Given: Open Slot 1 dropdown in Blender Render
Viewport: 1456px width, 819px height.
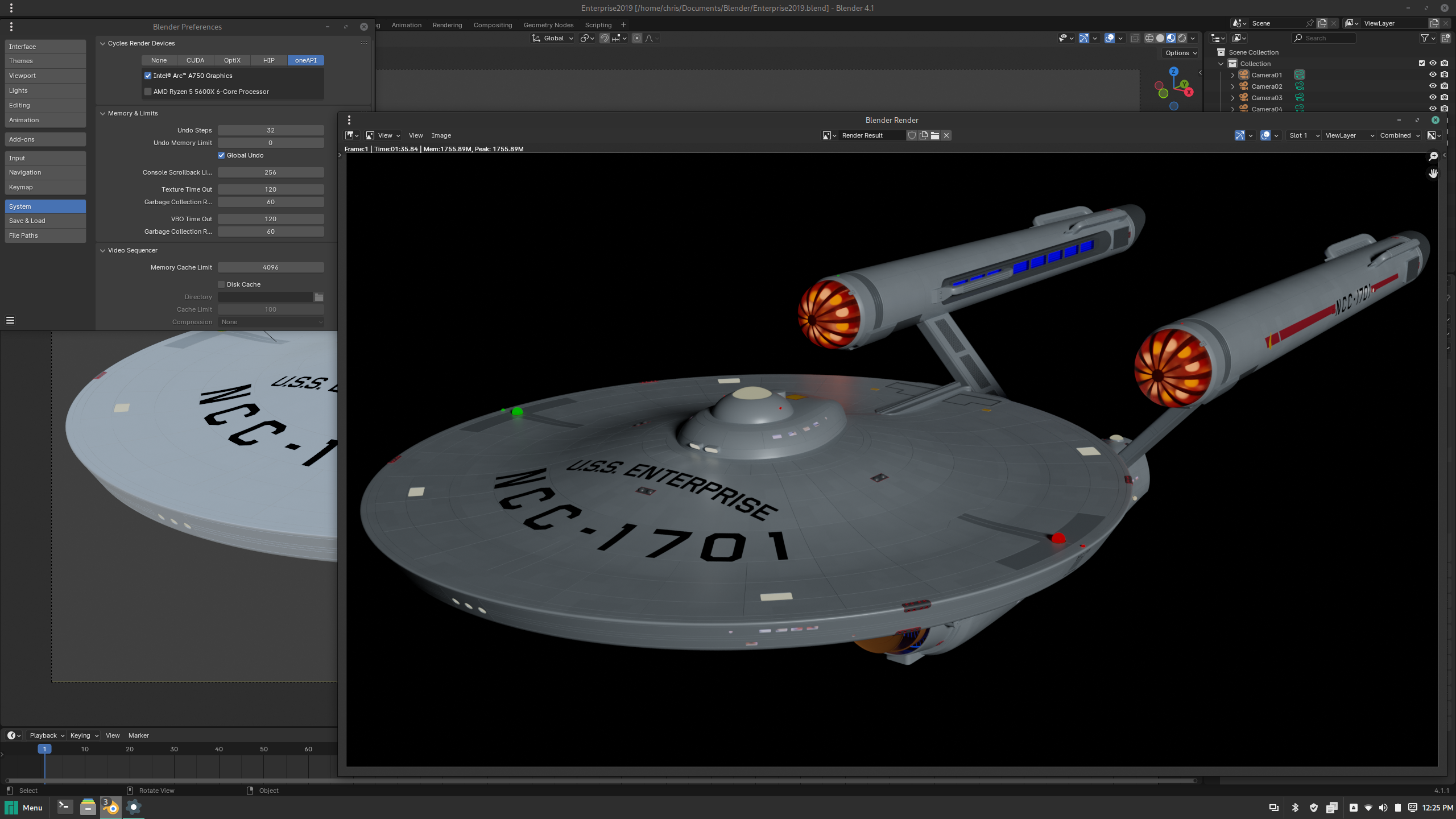Looking at the screenshot, I should pyautogui.click(x=1303, y=135).
